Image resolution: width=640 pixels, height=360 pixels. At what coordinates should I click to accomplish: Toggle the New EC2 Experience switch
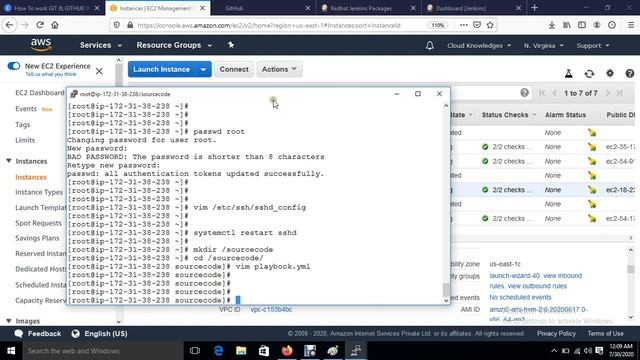(x=13, y=66)
